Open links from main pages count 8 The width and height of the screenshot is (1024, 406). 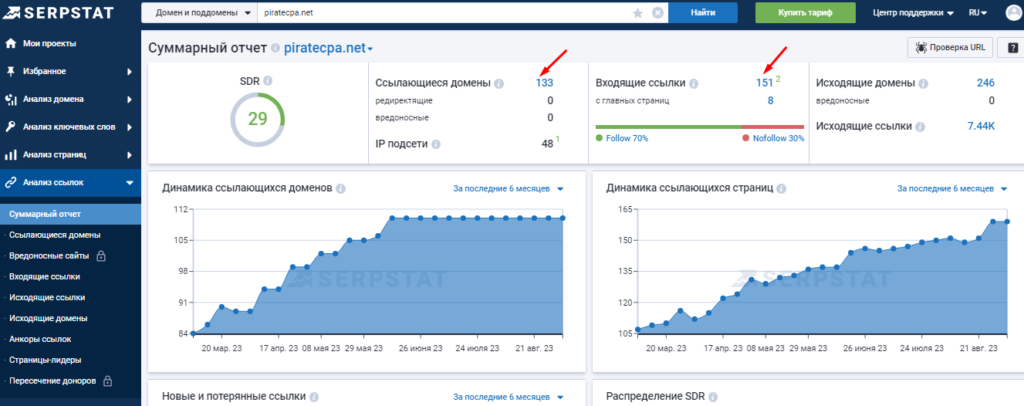pyautogui.click(x=771, y=101)
